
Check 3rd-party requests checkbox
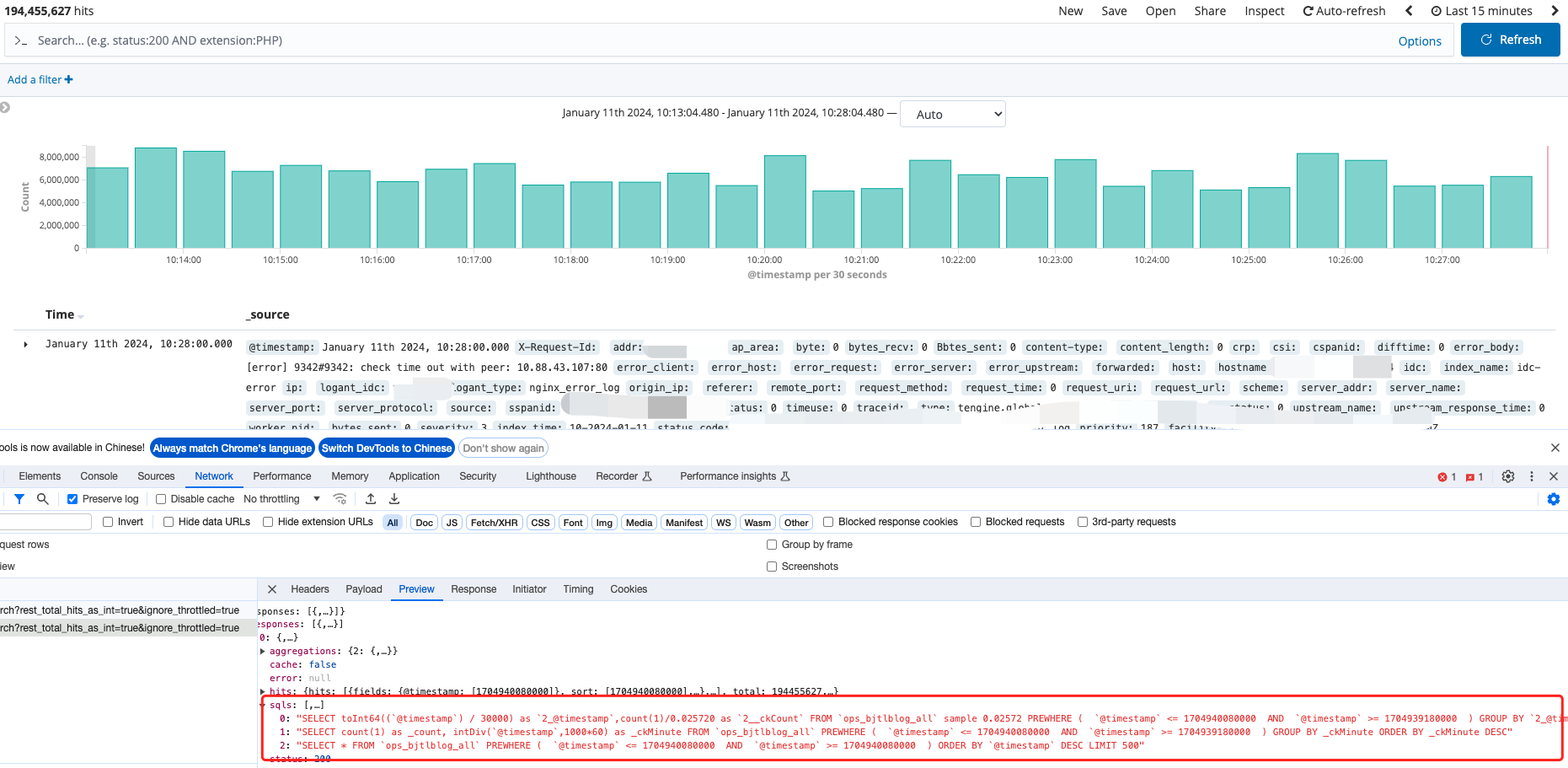coord(1083,522)
